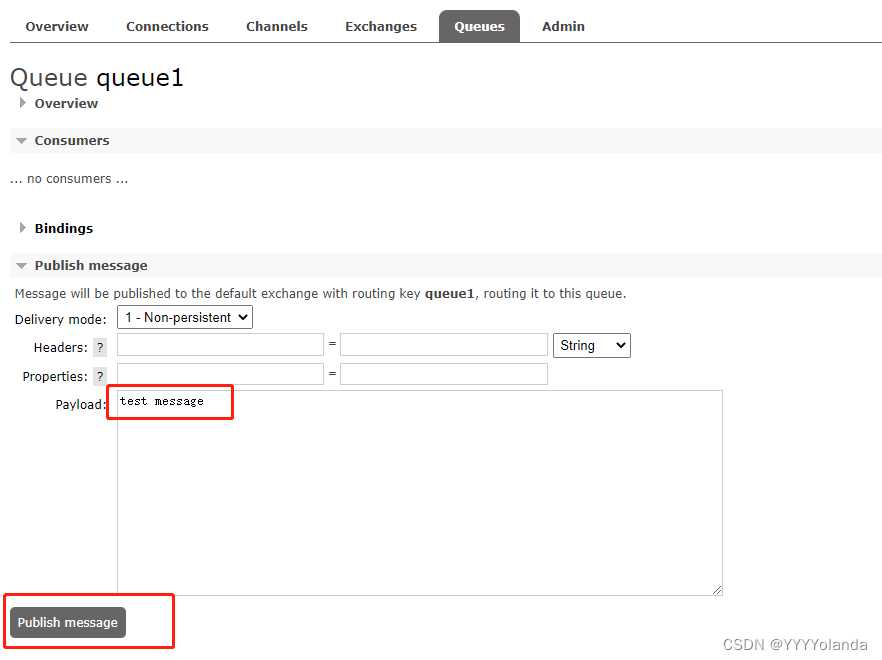Click the Payload textarea resize handle

pos(717,590)
